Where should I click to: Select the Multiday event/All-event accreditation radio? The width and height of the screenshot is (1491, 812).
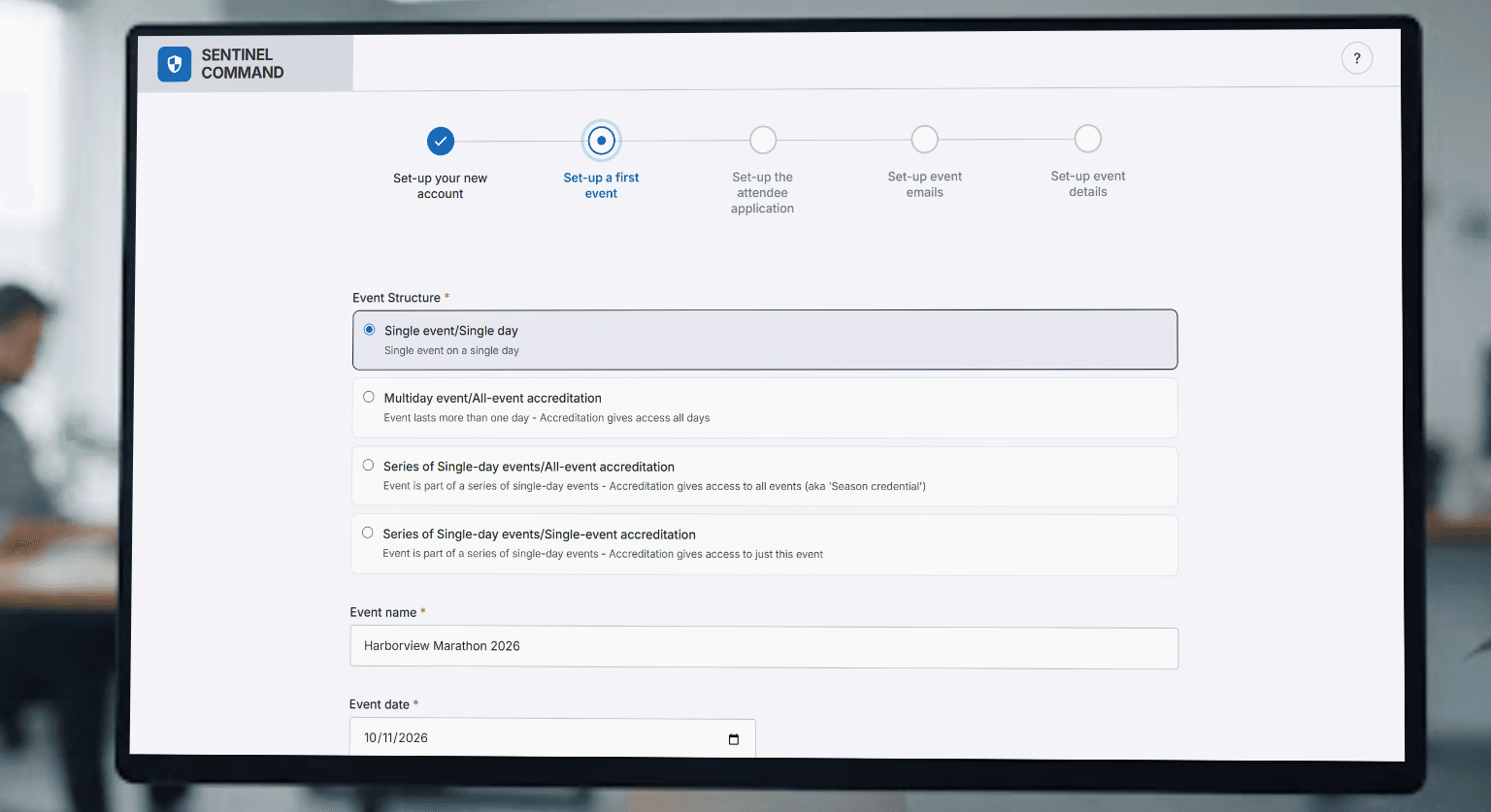point(369,397)
